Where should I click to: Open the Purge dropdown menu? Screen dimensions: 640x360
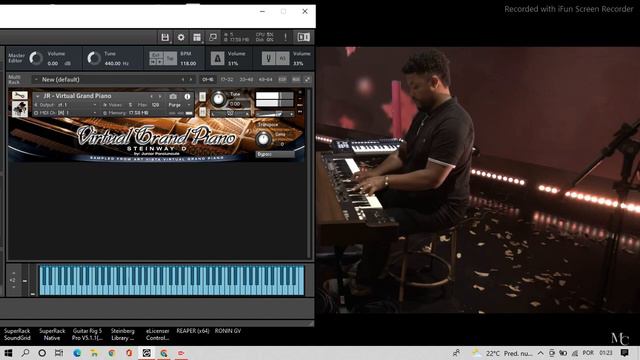(x=178, y=105)
